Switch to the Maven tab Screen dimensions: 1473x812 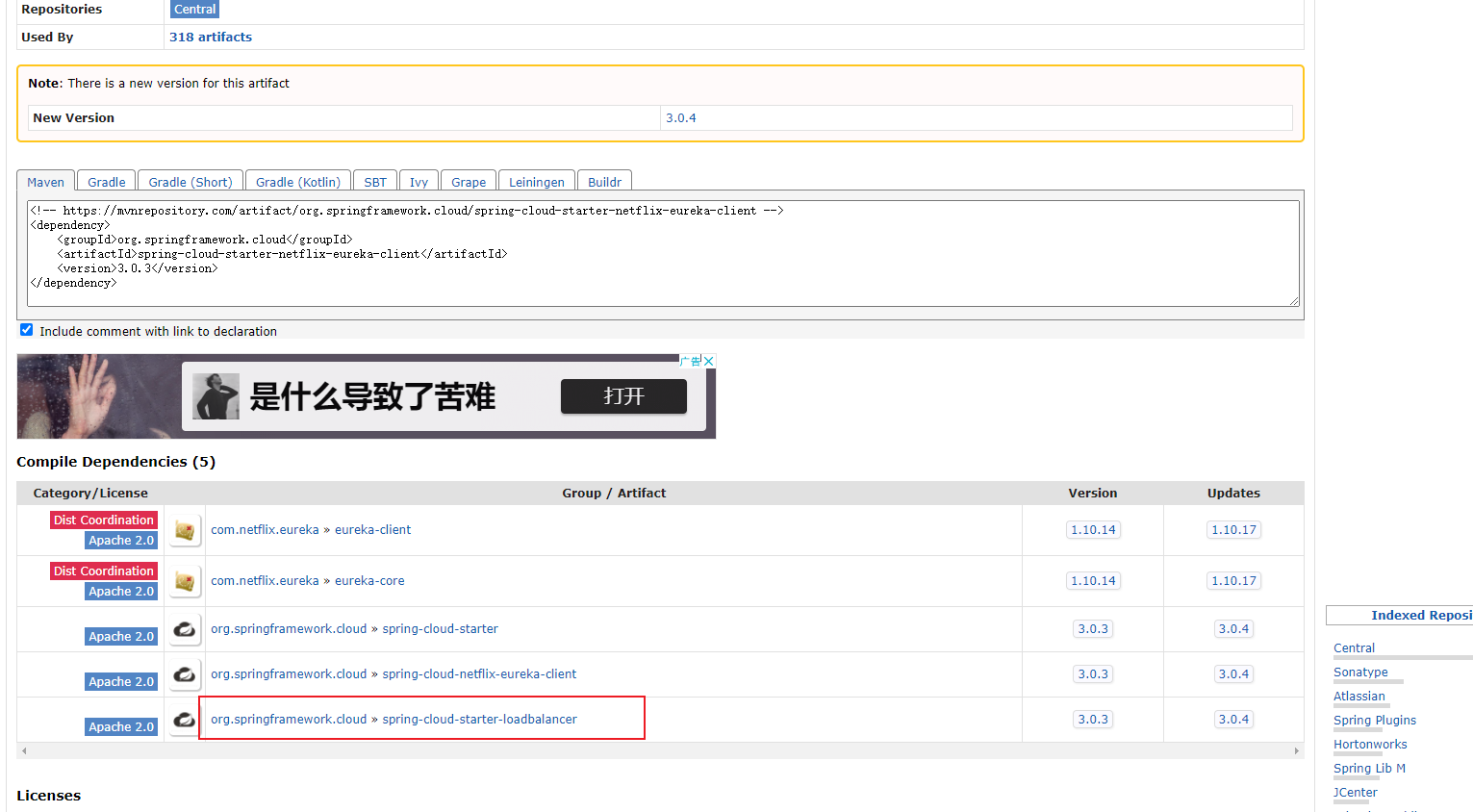45,182
